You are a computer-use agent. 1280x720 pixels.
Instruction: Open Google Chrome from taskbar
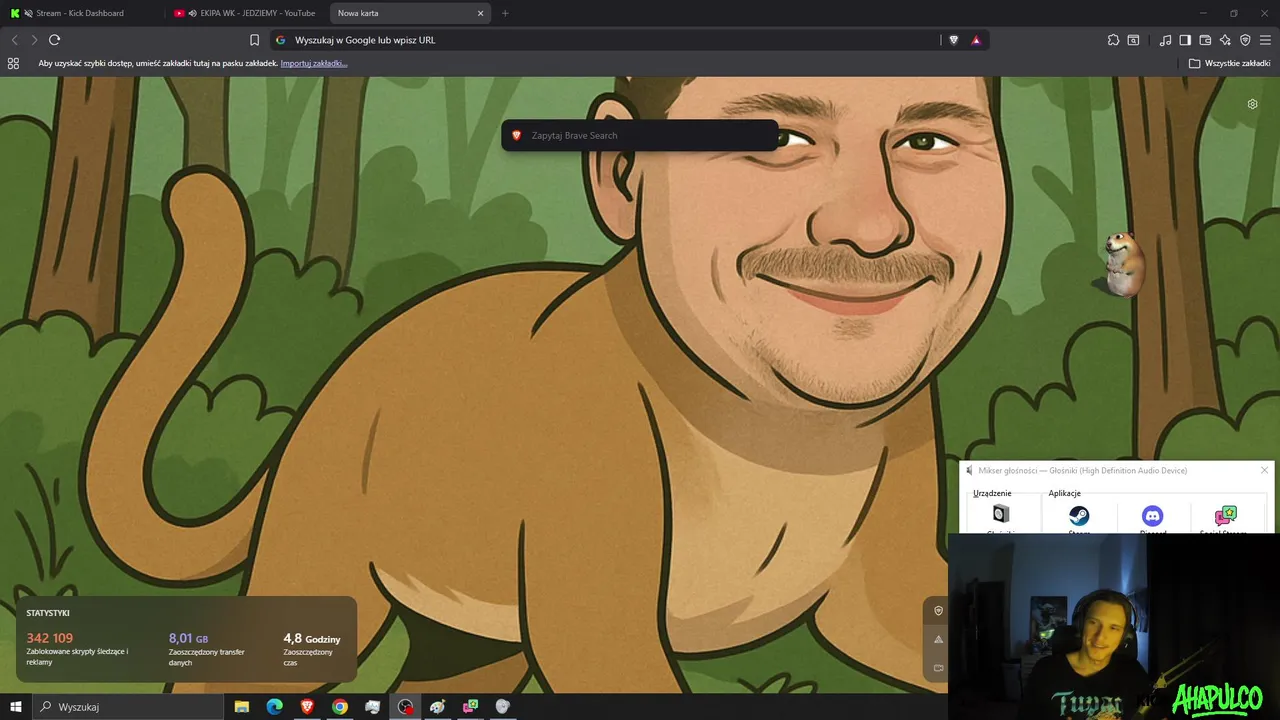[x=340, y=707]
